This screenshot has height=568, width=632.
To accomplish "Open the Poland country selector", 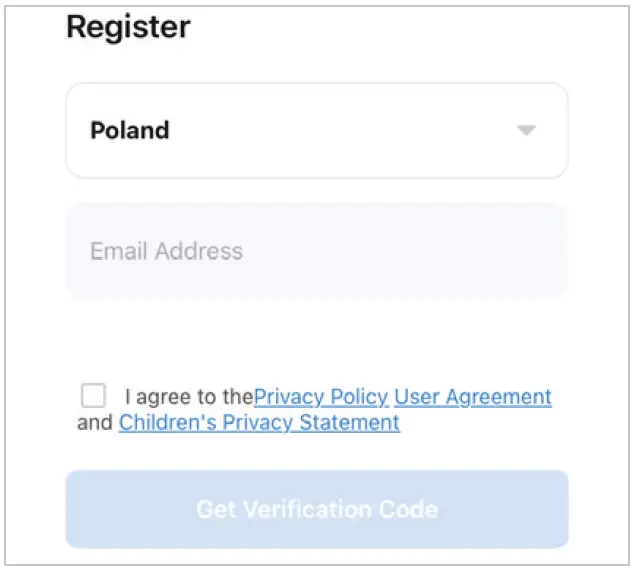I will (316, 131).
